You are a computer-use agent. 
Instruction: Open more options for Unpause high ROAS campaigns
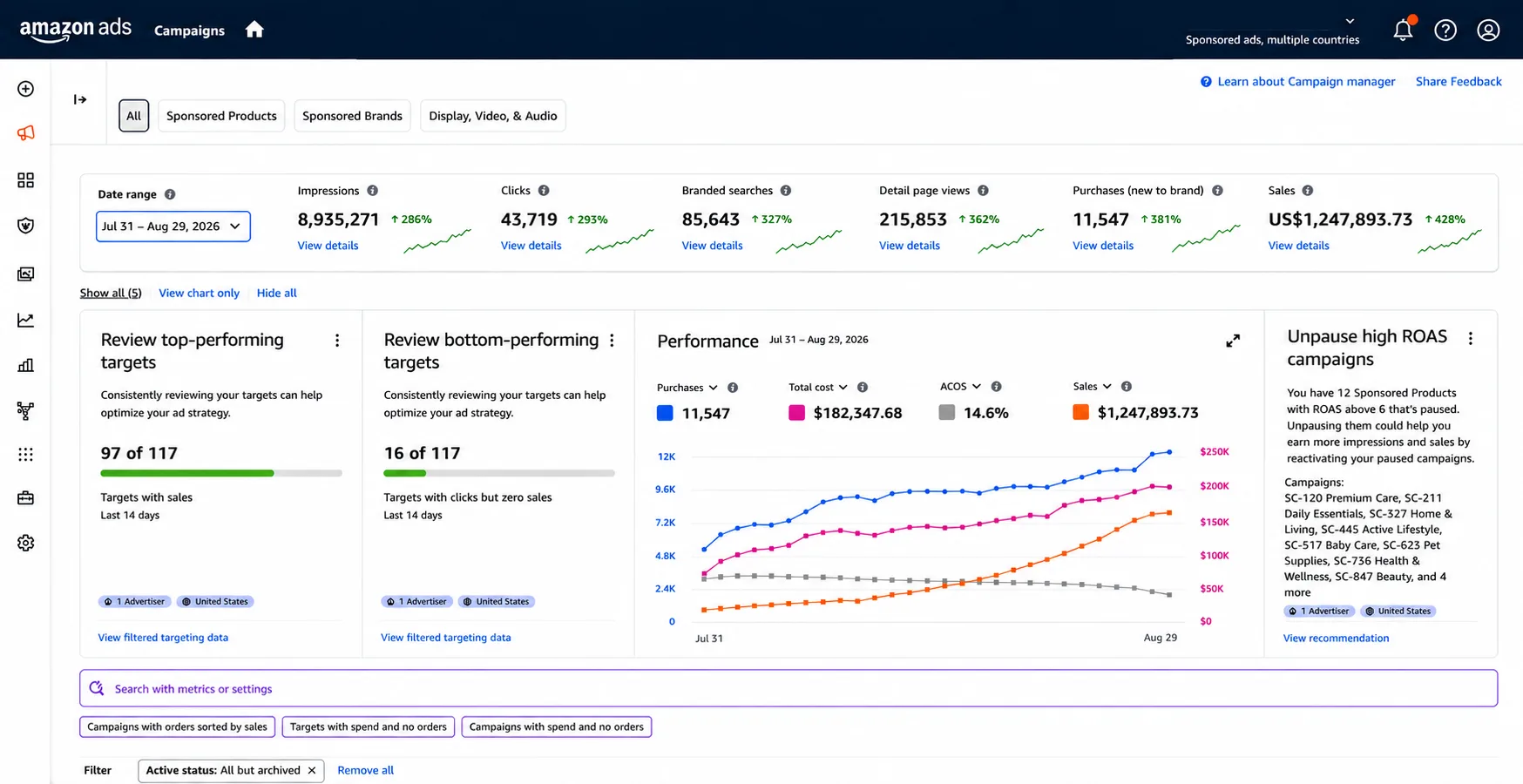pos(1471,338)
